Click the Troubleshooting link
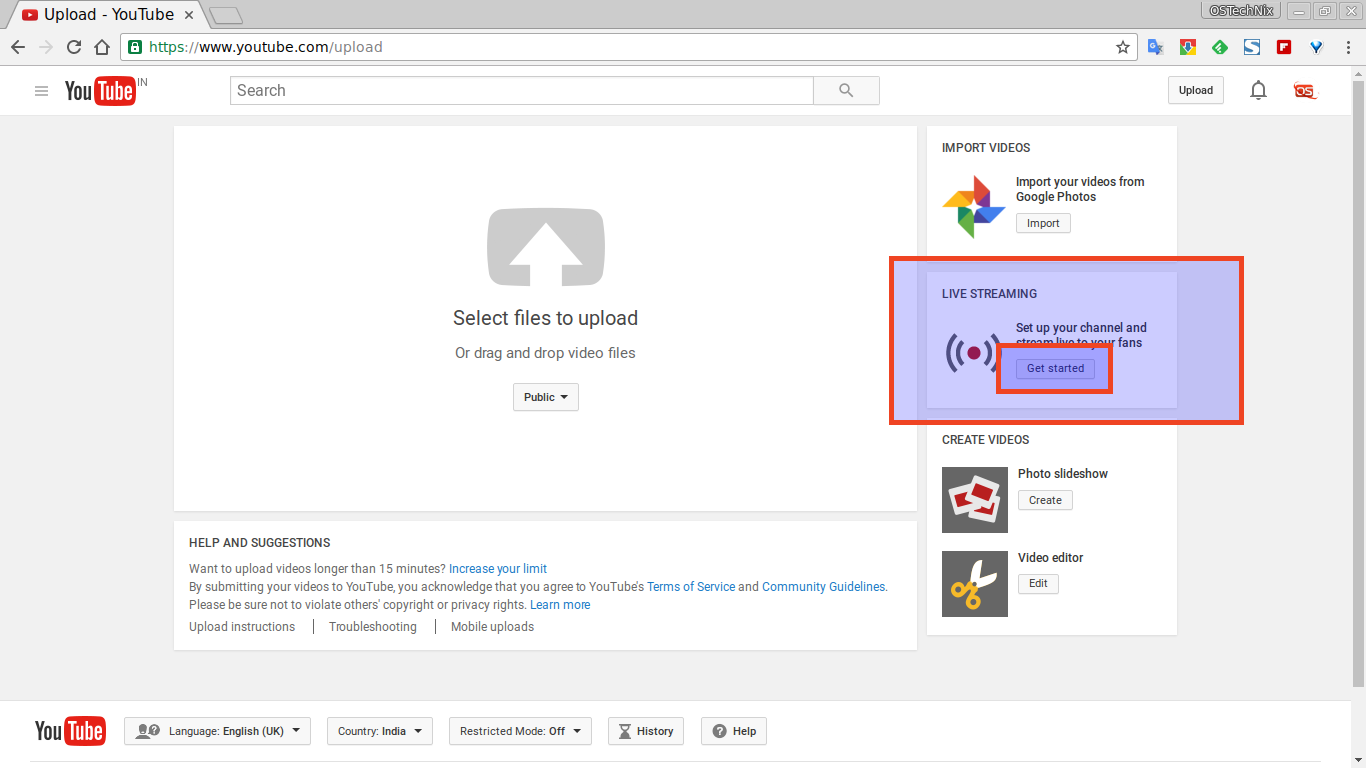 tap(373, 627)
